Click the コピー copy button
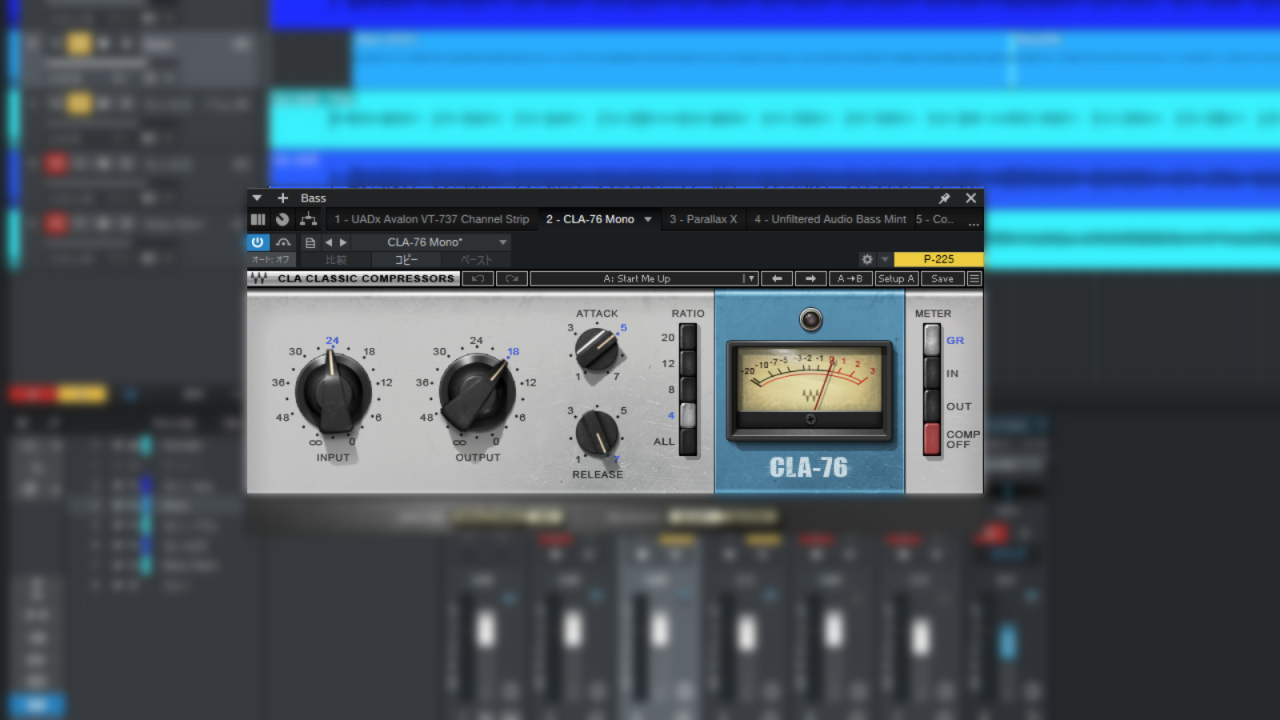1280x720 pixels. (x=406, y=259)
